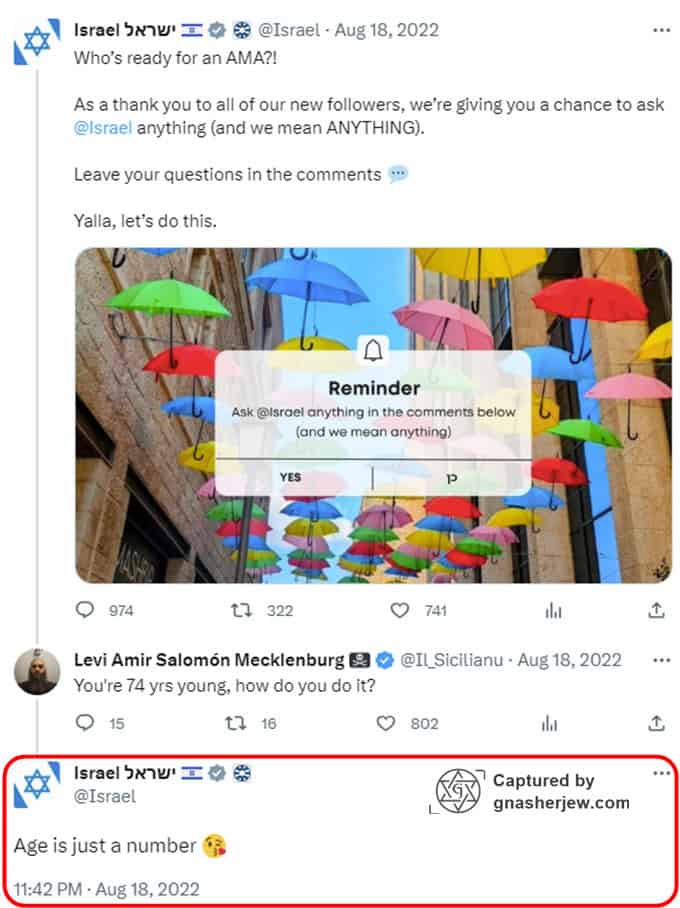Open more options on Levi's reply
Image resolution: width=680 pixels, height=908 pixels.
[661, 660]
